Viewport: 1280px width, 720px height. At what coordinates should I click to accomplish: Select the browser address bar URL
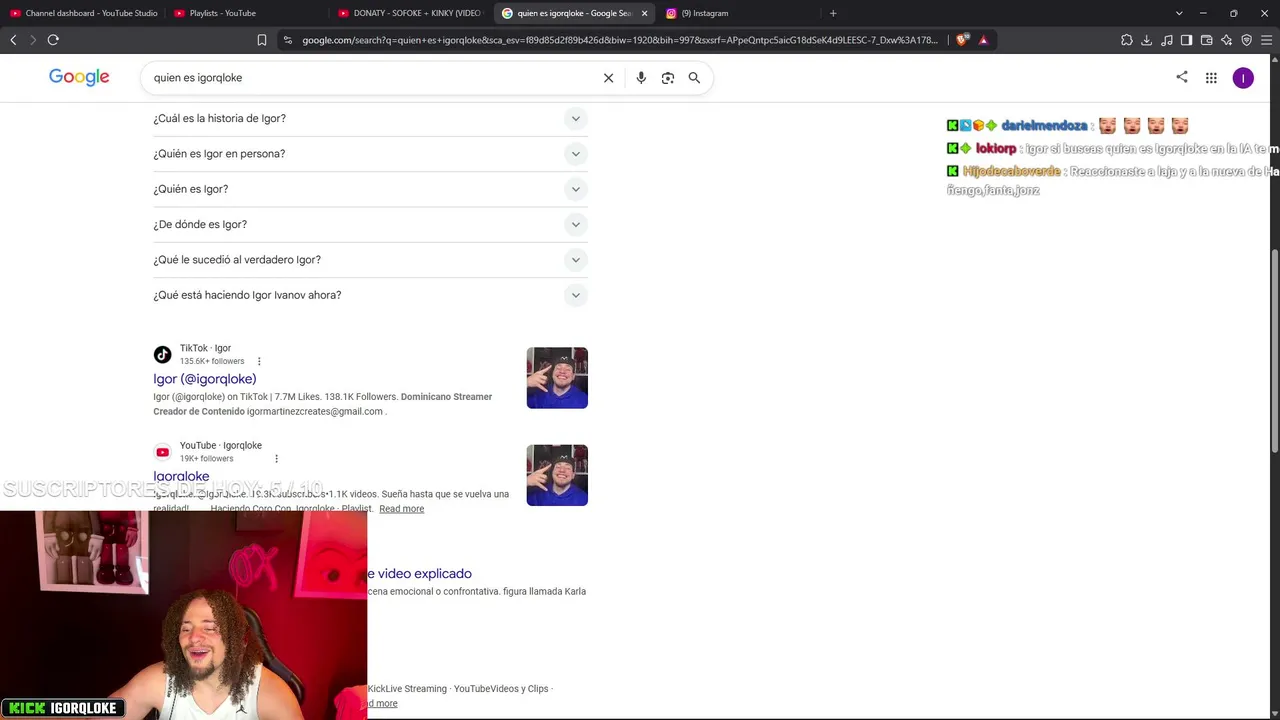click(x=620, y=40)
